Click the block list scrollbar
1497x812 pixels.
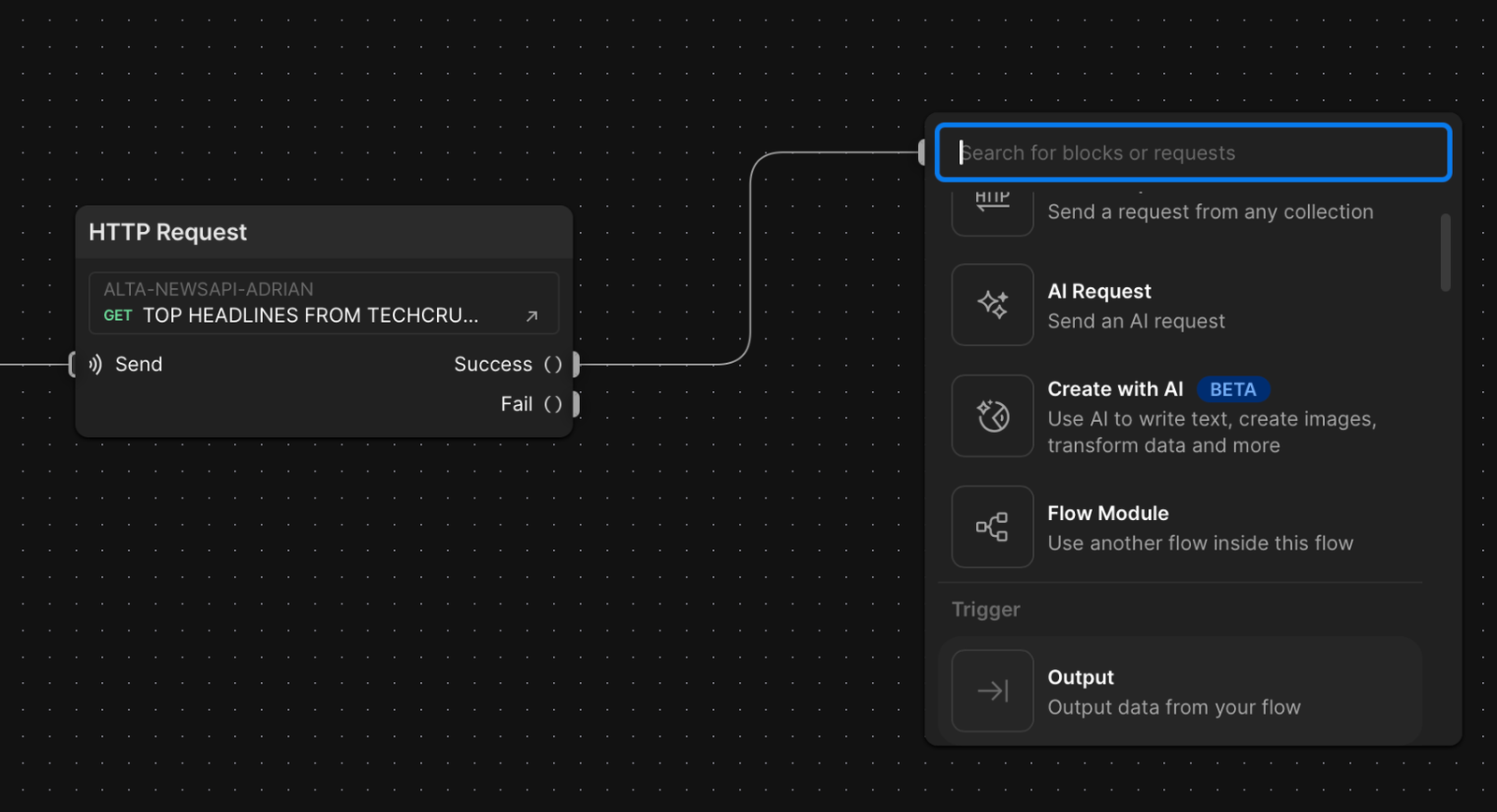(1446, 253)
